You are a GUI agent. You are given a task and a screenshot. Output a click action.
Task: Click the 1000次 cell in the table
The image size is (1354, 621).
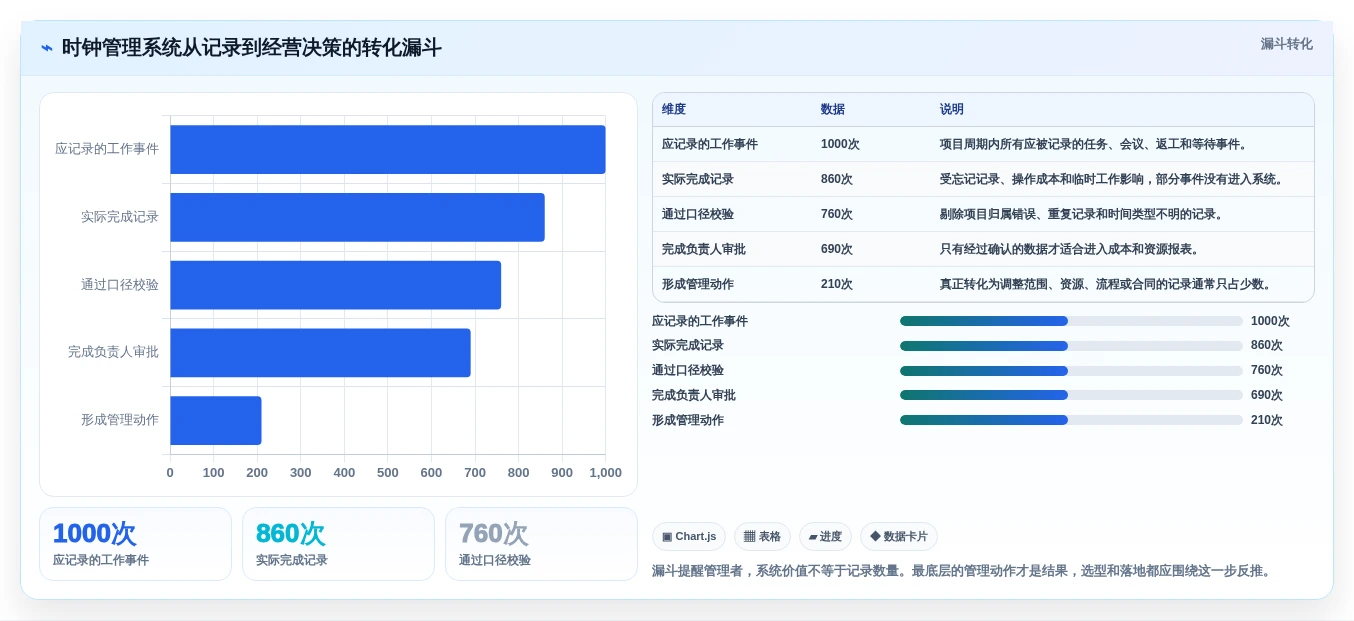(x=840, y=144)
